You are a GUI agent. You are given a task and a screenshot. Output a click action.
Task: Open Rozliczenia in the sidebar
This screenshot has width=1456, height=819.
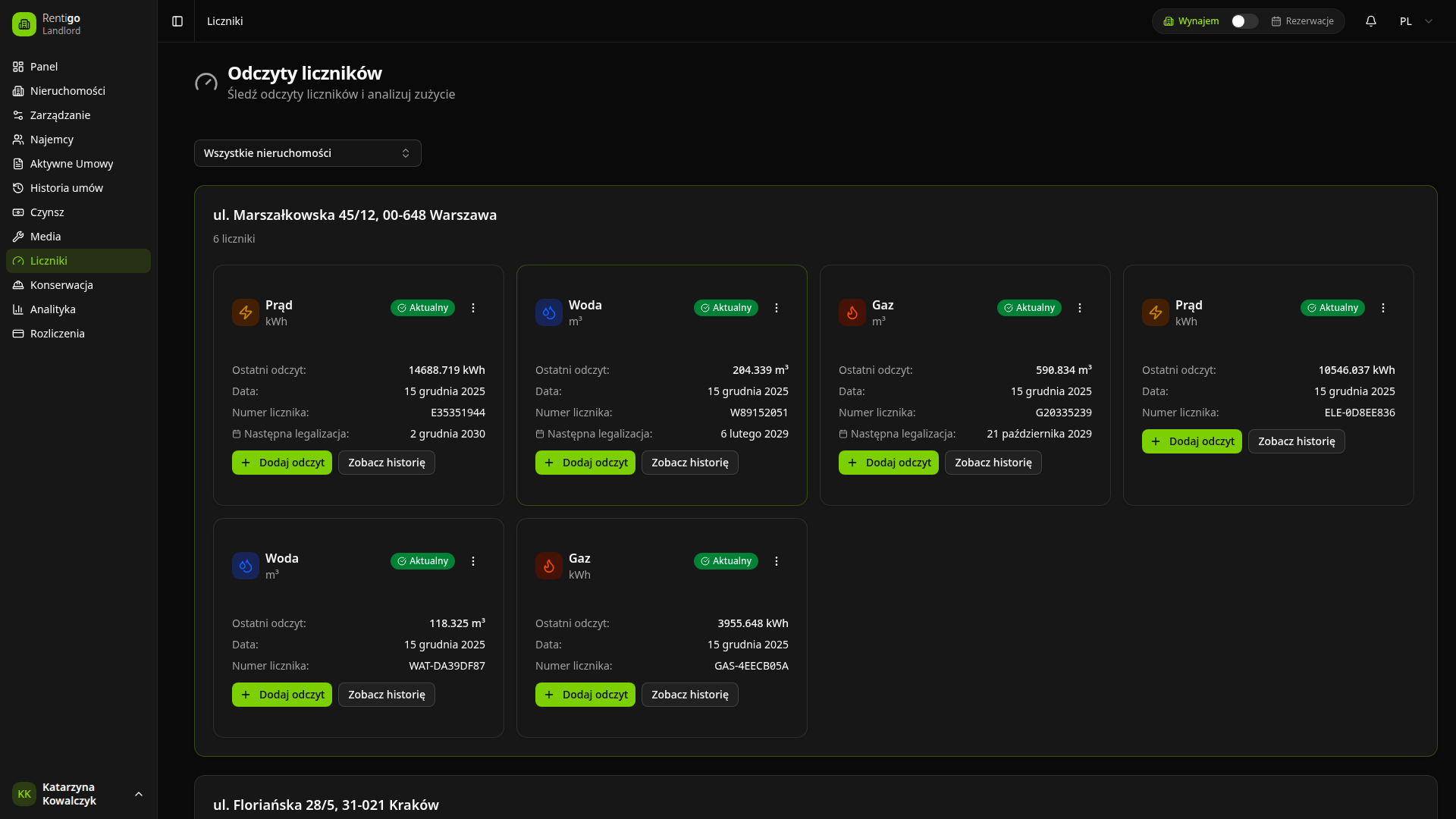pos(57,334)
